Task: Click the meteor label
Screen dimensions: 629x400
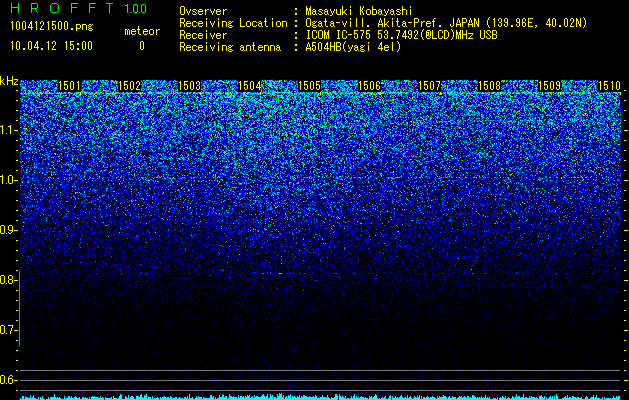Action: pos(142,31)
